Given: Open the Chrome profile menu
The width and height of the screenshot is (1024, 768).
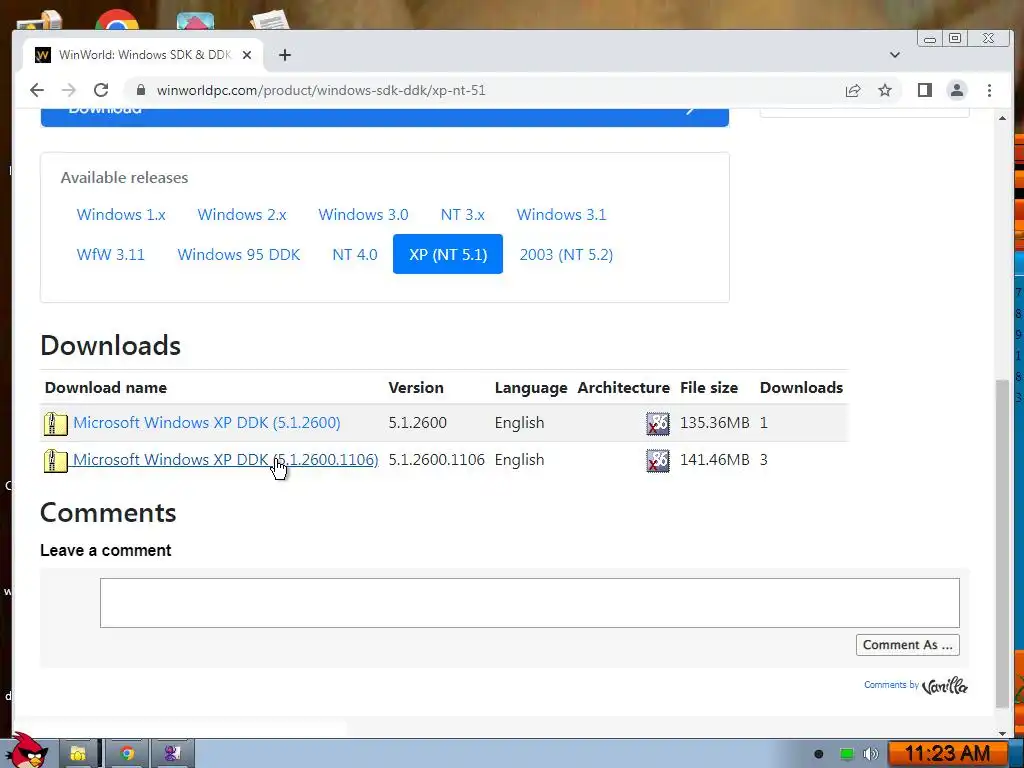Looking at the screenshot, I should pyautogui.click(x=957, y=90).
